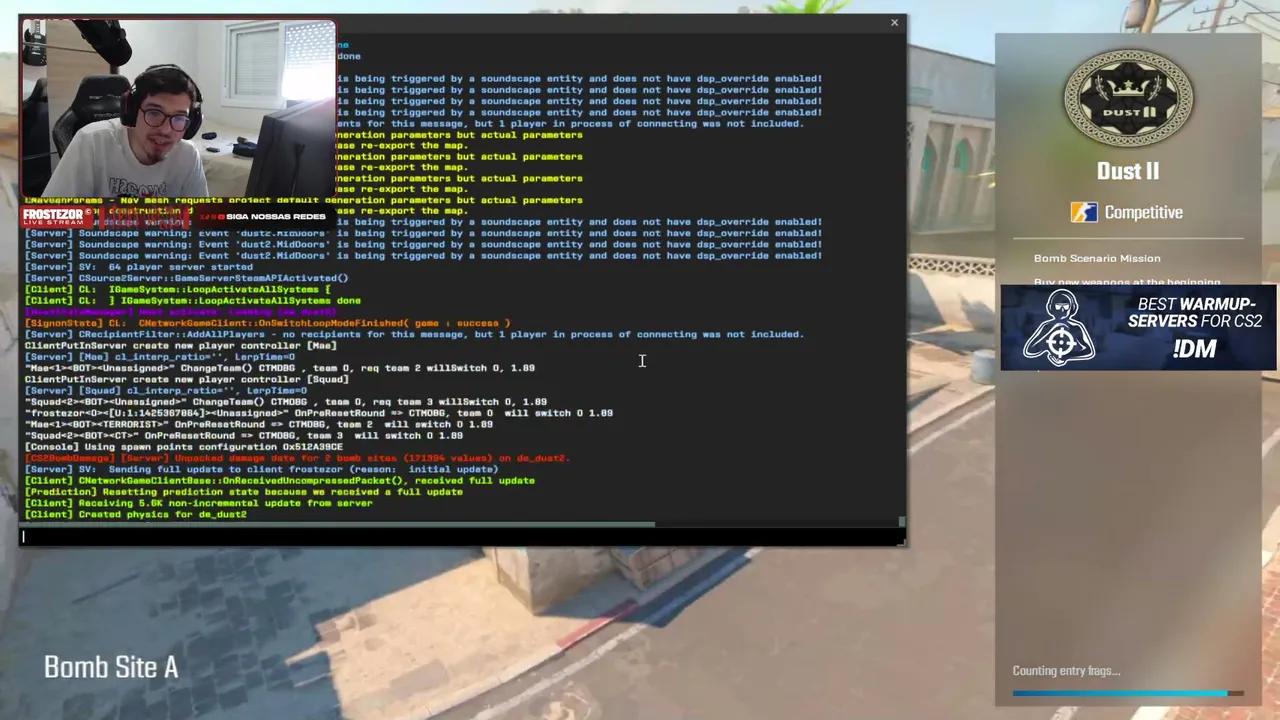Click the crosshair figure in warmup banner
1280x720 pixels.
1062,328
